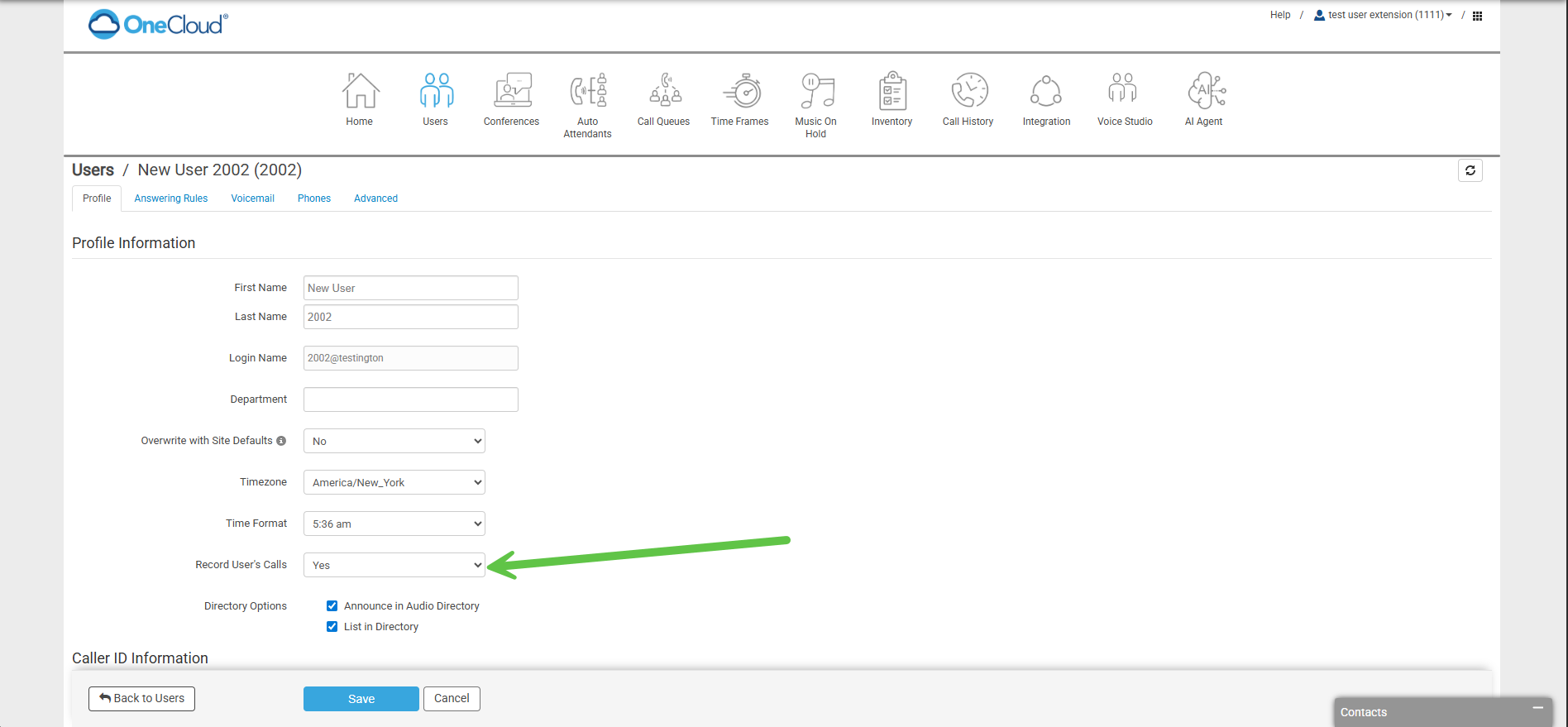Image resolution: width=1568 pixels, height=727 pixels.
Task: Open the Call History icon
Action: [968, 91]
